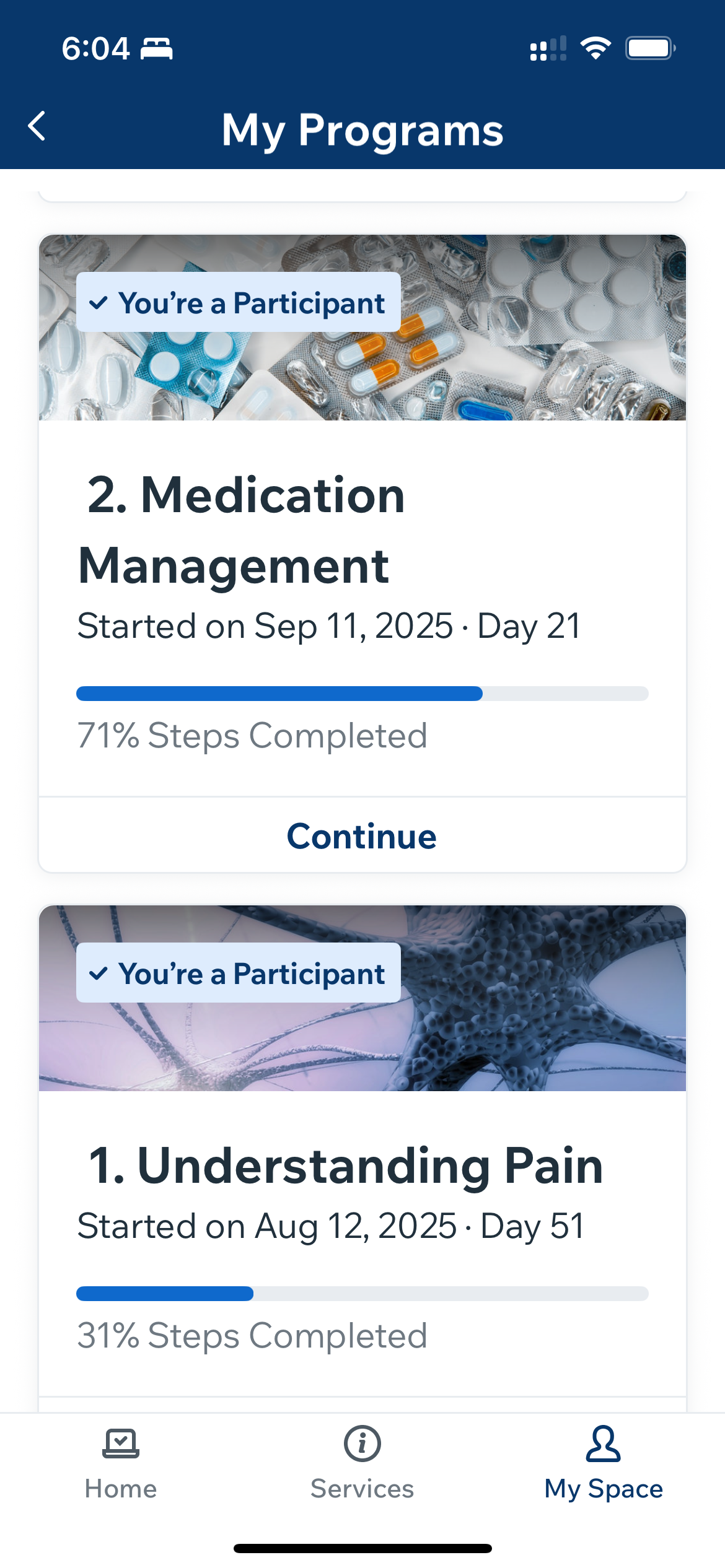Click the Medication Management 71% progress bar

pos(362,694)
